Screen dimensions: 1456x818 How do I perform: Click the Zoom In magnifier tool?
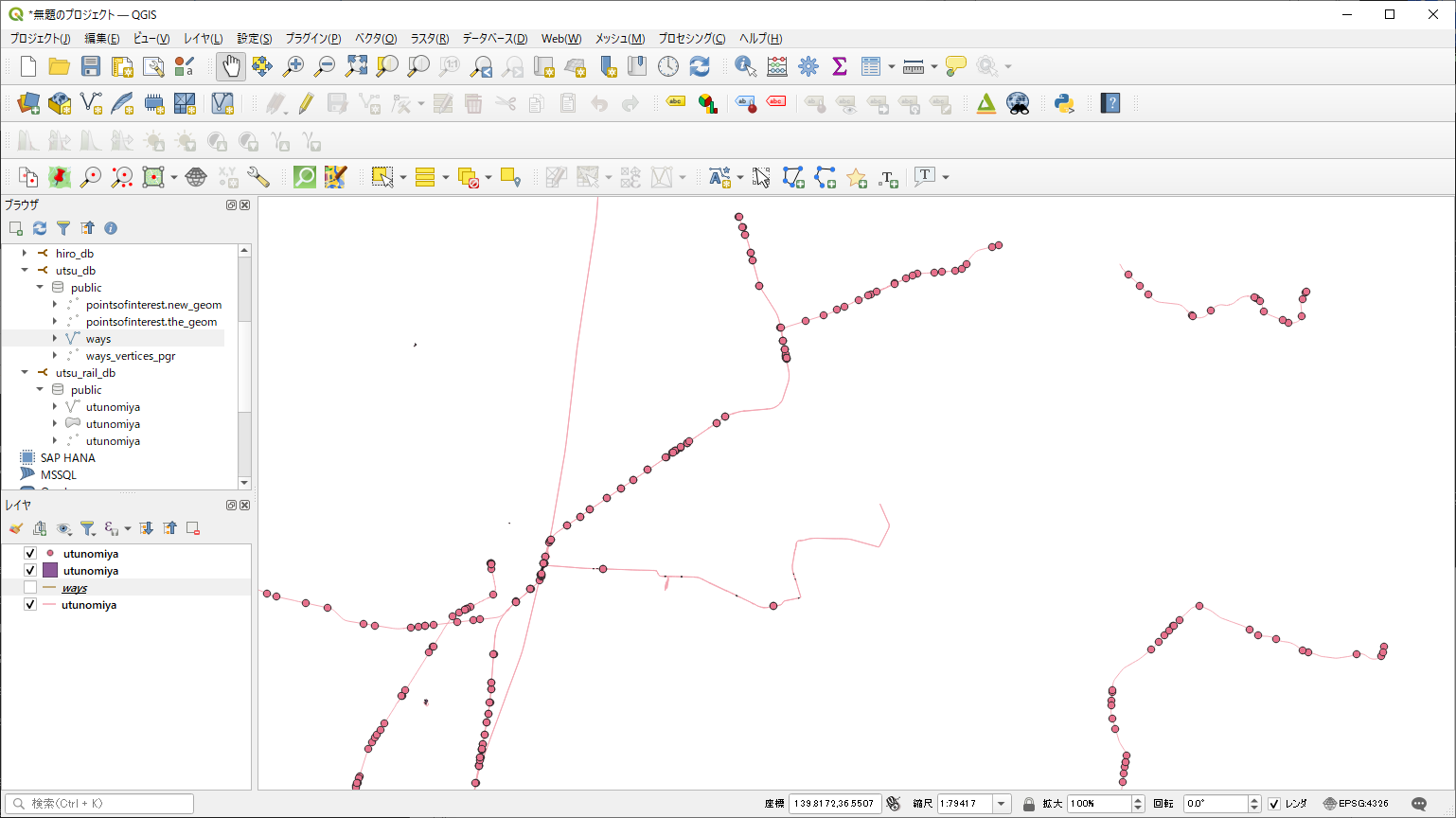[293, 66]
